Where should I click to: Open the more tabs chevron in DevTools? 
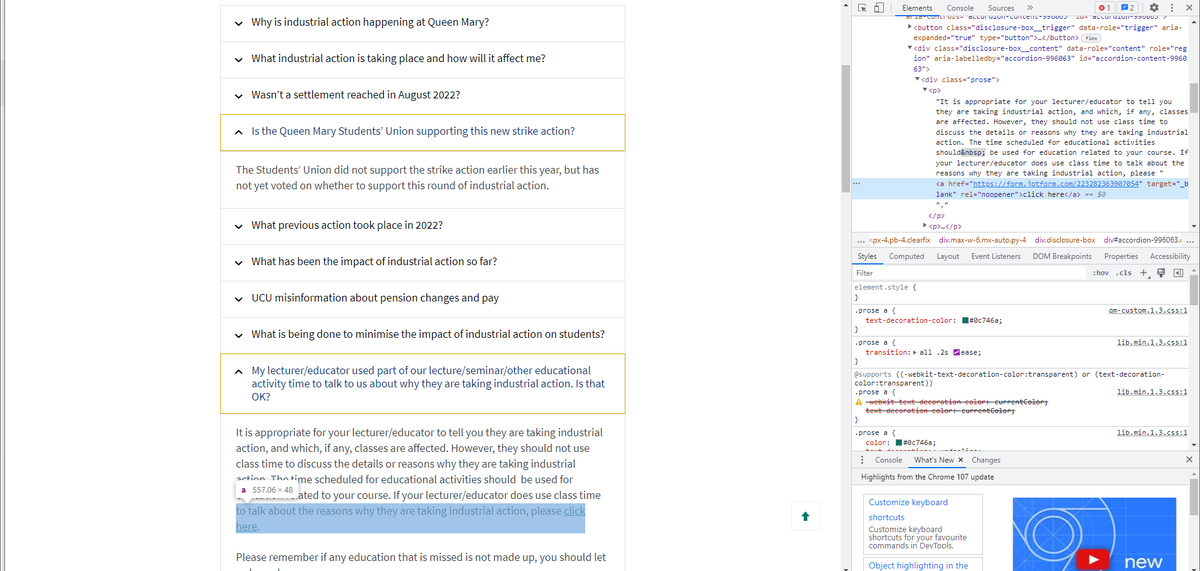click(x=1029, y=8)
